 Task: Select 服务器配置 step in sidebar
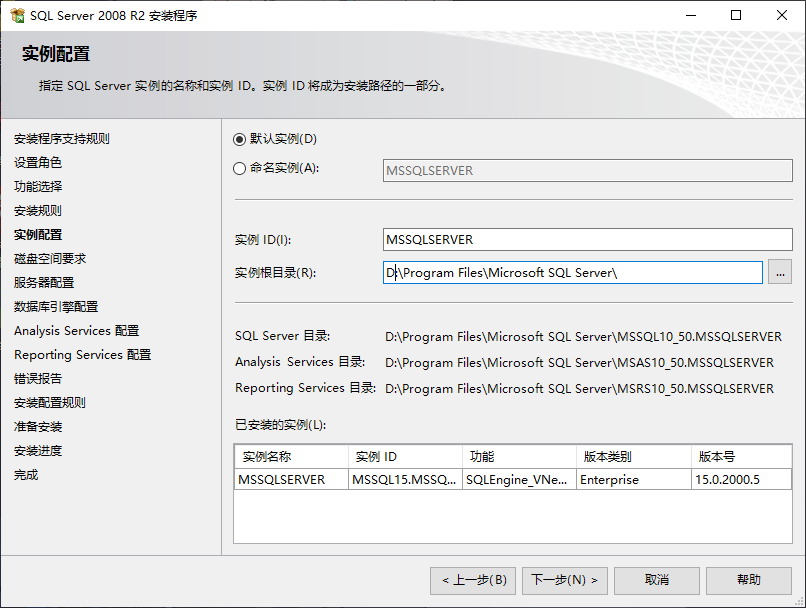click(x=44, y=283)
